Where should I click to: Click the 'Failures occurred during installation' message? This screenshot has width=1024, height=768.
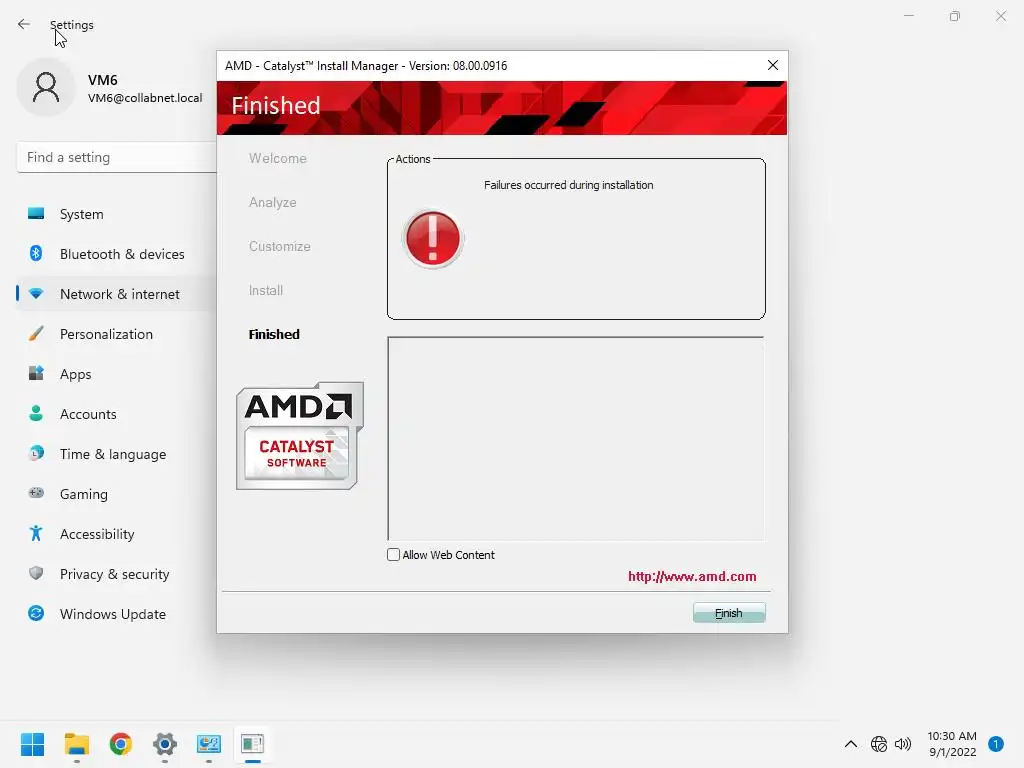[569, 185]
